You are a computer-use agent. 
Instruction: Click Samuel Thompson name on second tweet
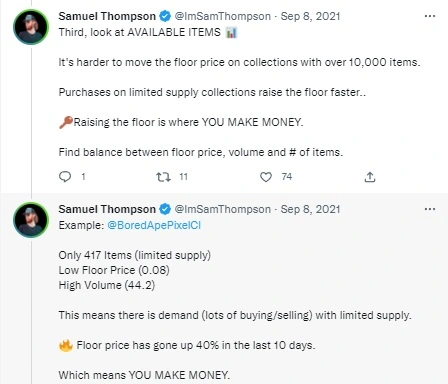point(107,209)
